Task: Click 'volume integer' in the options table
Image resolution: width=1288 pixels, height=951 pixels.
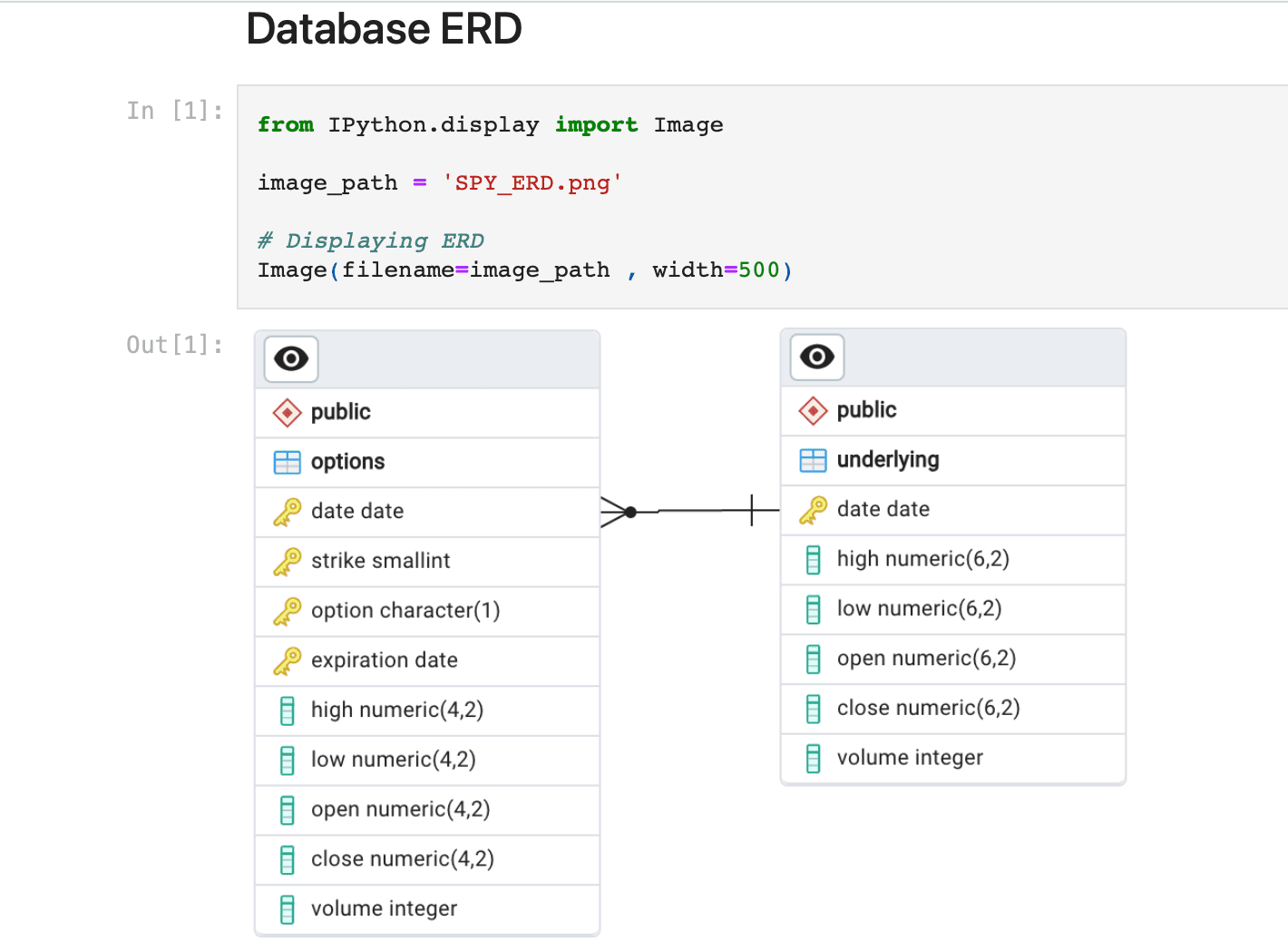Action: coord(385,909)
